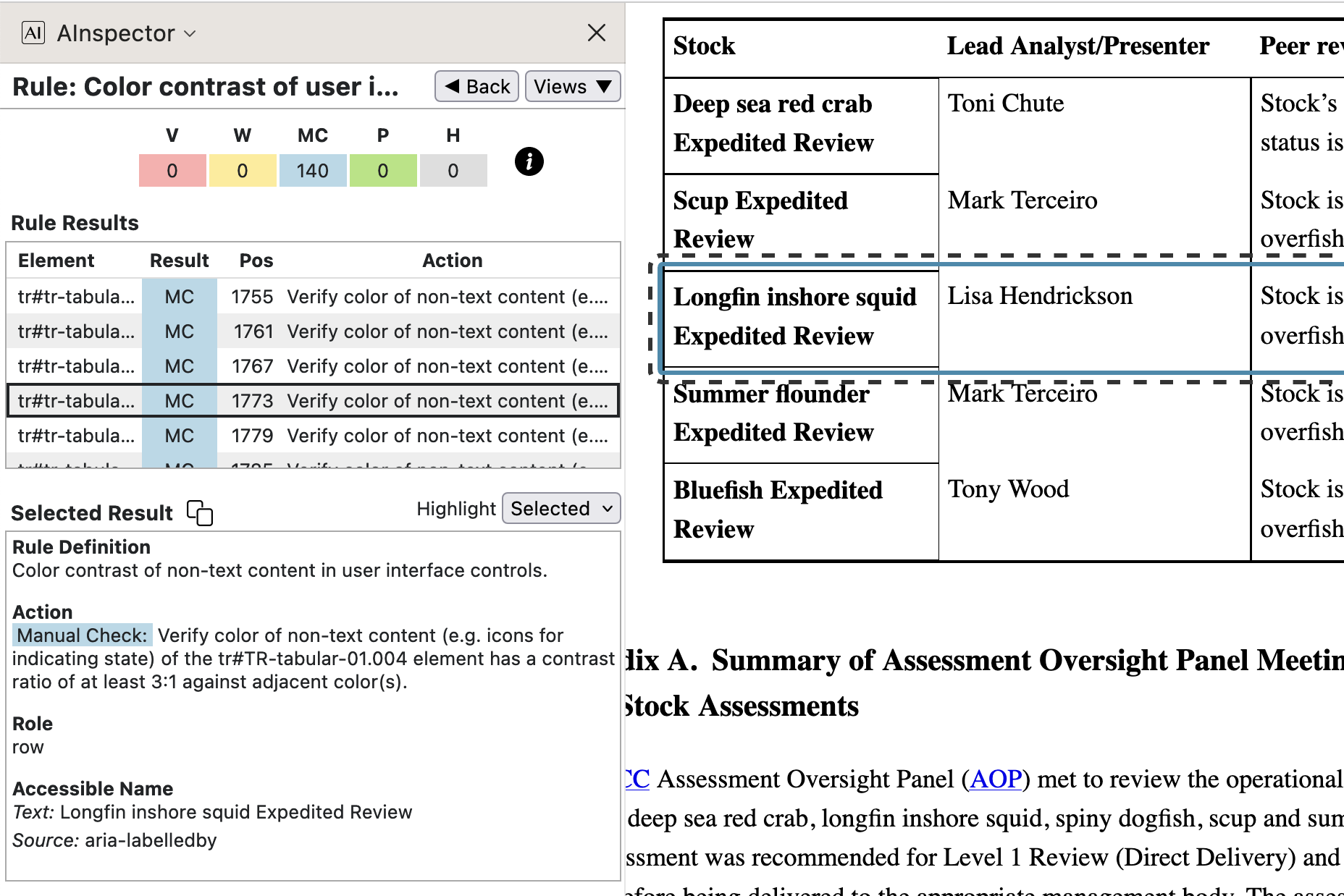The width and height of the screenshot is (1344, 896).
Task: Click the Violations count cell in red
Action: pos(172,171)
